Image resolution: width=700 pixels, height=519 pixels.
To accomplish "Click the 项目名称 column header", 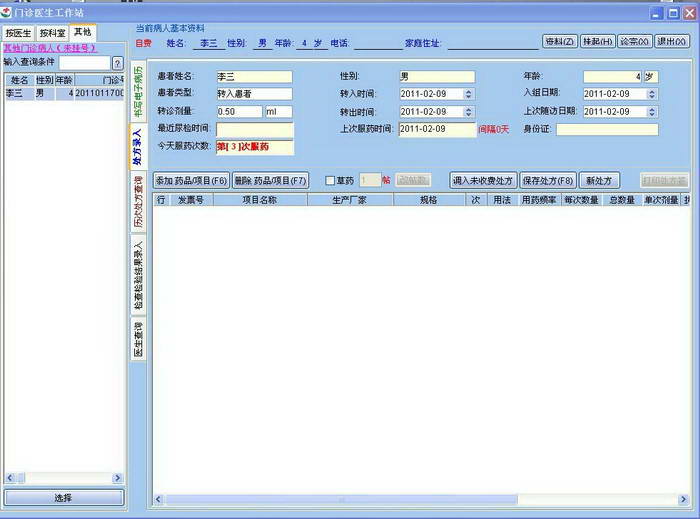I will 260,200.
